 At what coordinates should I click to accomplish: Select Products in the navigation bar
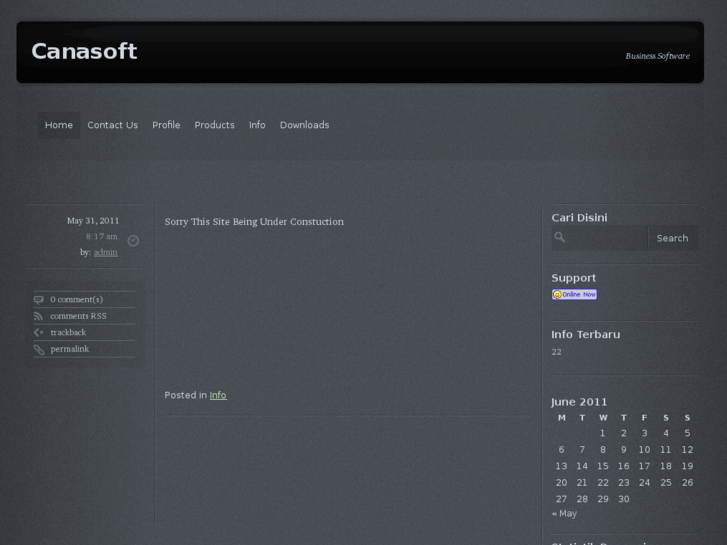pyautogui.click(x=214, y=125)
